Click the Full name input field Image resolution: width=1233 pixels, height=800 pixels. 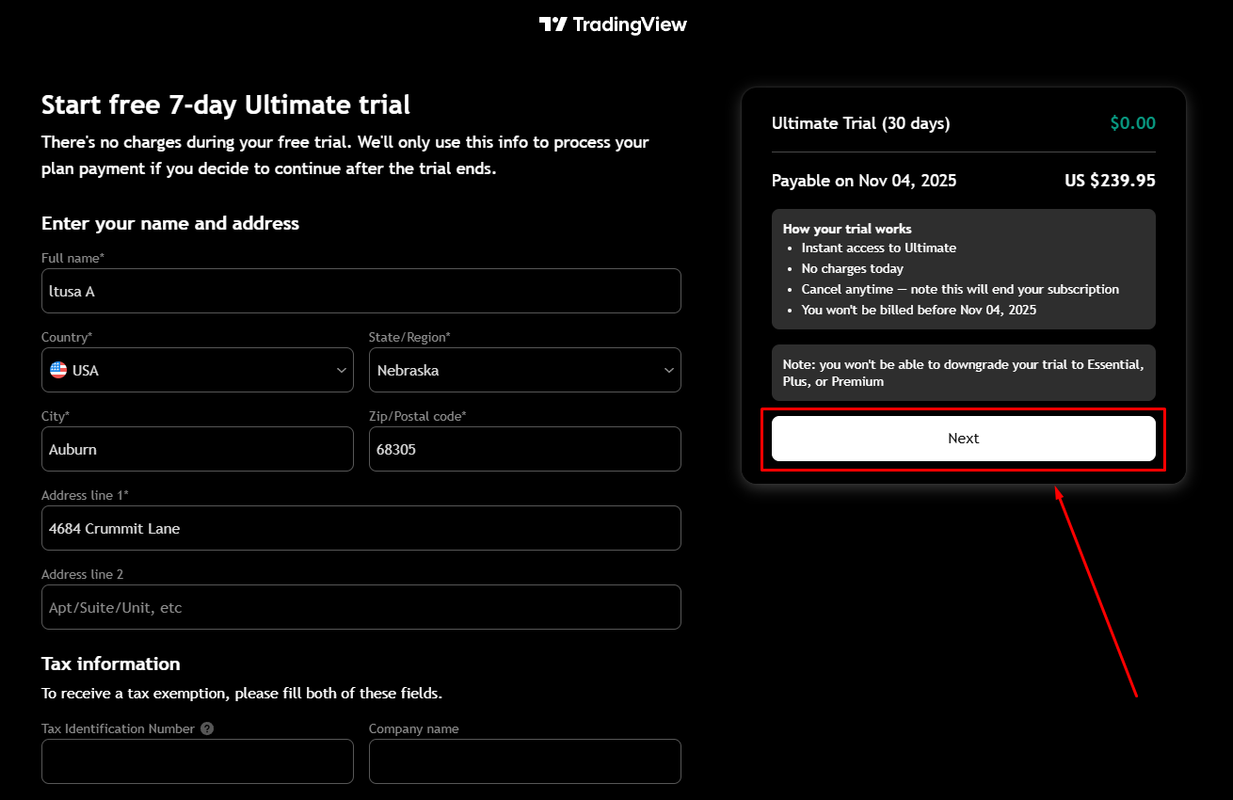(x=361, y=291)
